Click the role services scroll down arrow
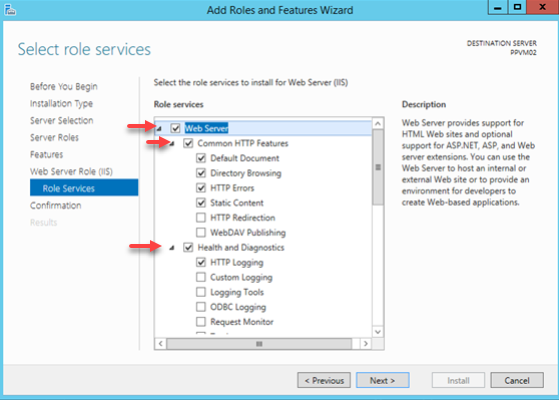 pyautogui.click(x=378, y=332)
